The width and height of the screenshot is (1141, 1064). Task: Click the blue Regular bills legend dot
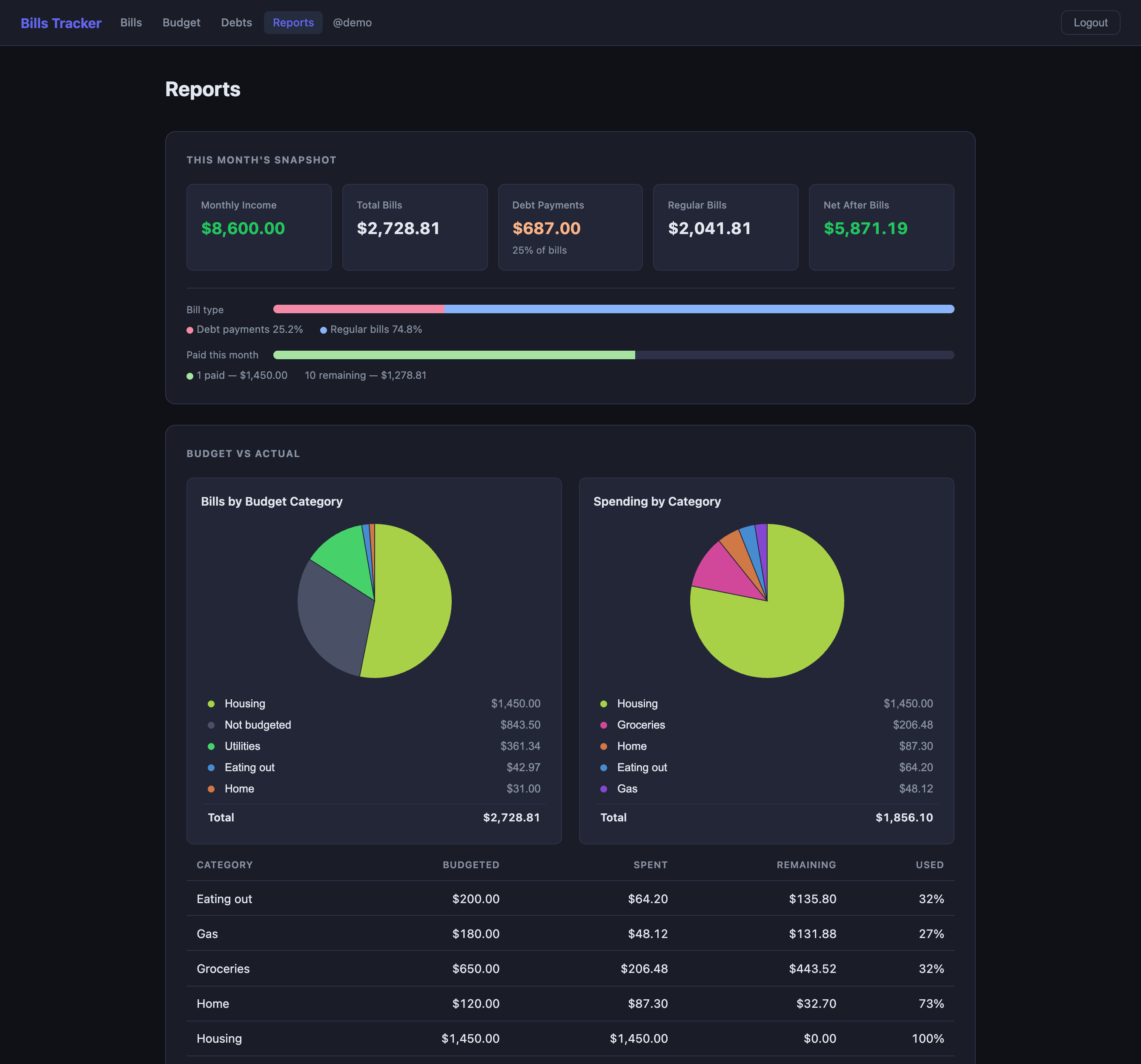pyautogui.click(x=323, y=330)
